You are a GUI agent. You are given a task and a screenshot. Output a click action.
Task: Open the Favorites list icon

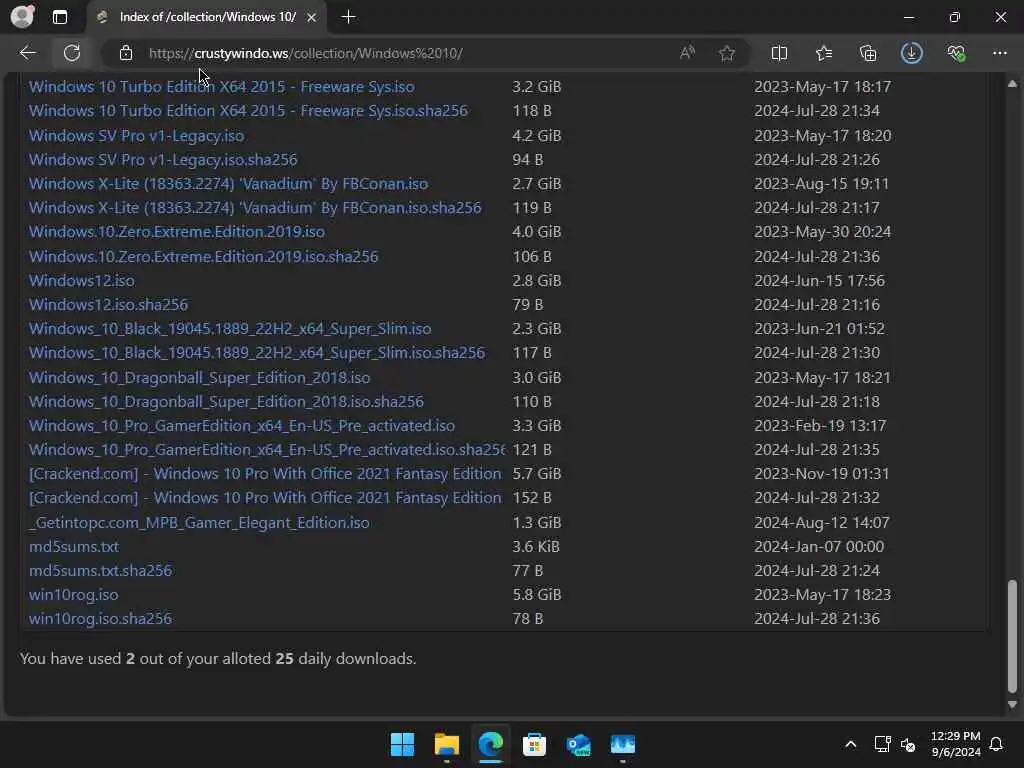pyautogui.click(x=824, y=53)
